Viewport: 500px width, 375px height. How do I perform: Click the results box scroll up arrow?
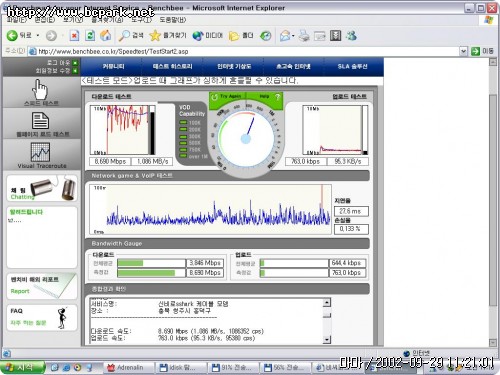[327, 303]
